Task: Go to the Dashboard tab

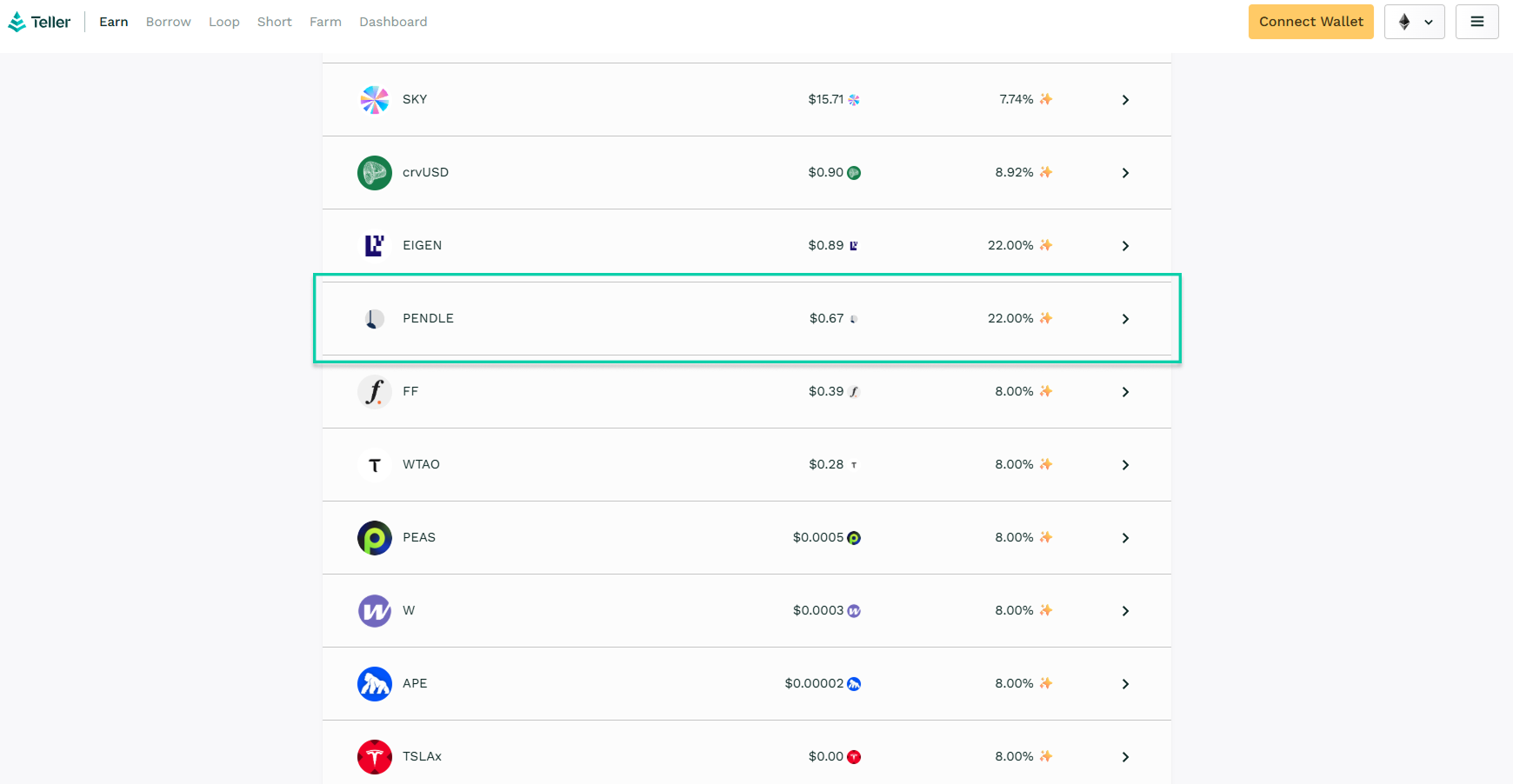Action: 393,22
